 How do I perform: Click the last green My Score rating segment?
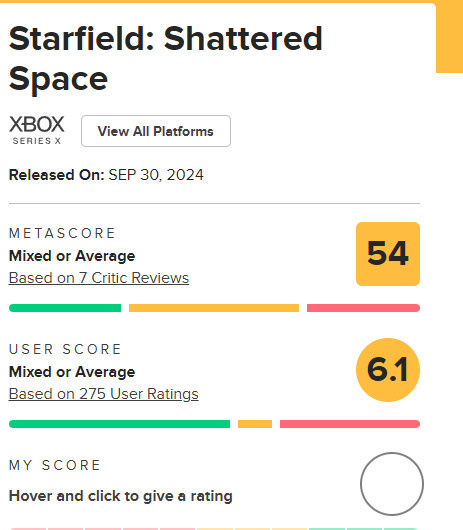(x=401, y=529)
